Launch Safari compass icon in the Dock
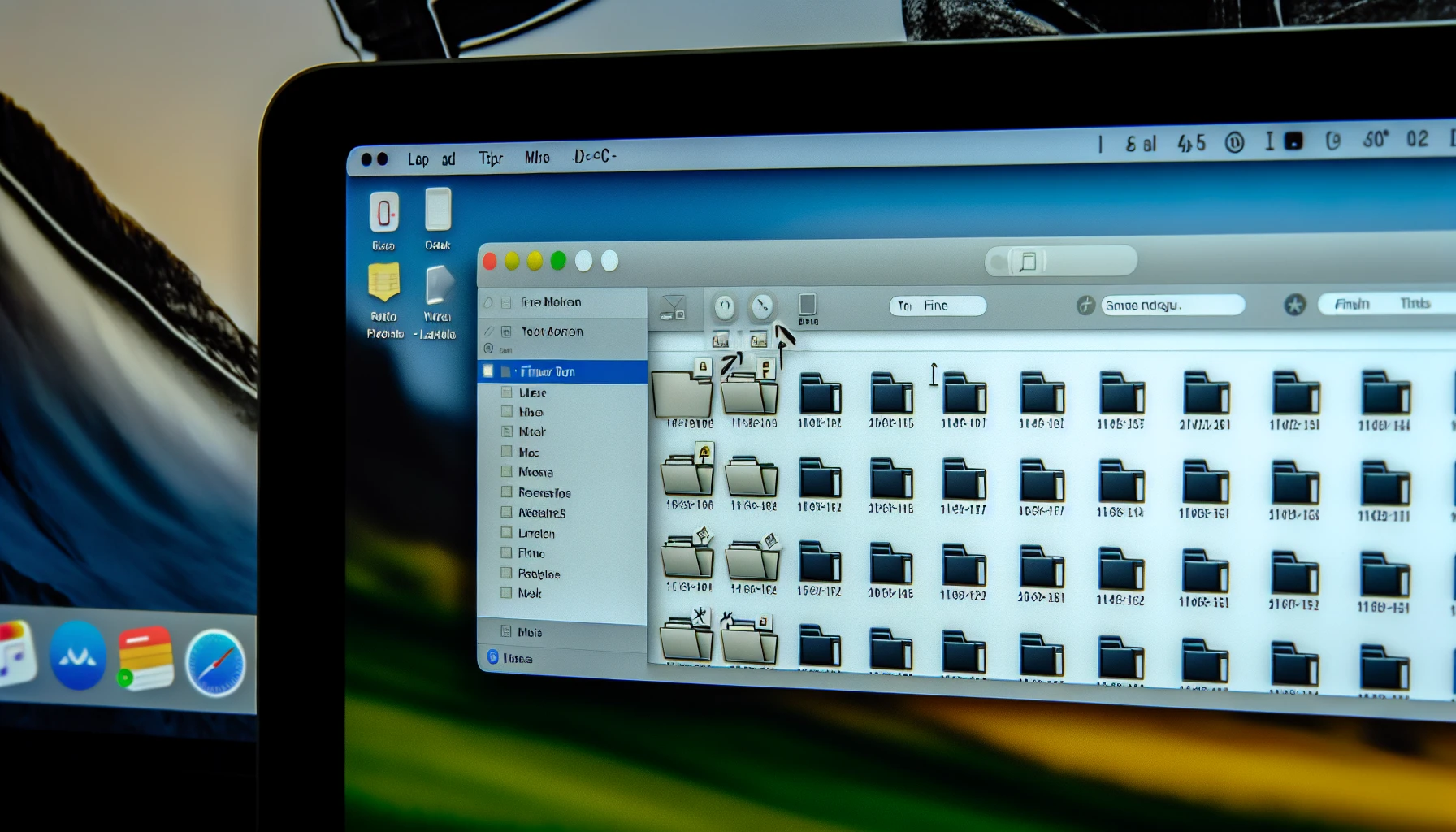The height and width of the screenshot is (832, 1456). (215, 663)
